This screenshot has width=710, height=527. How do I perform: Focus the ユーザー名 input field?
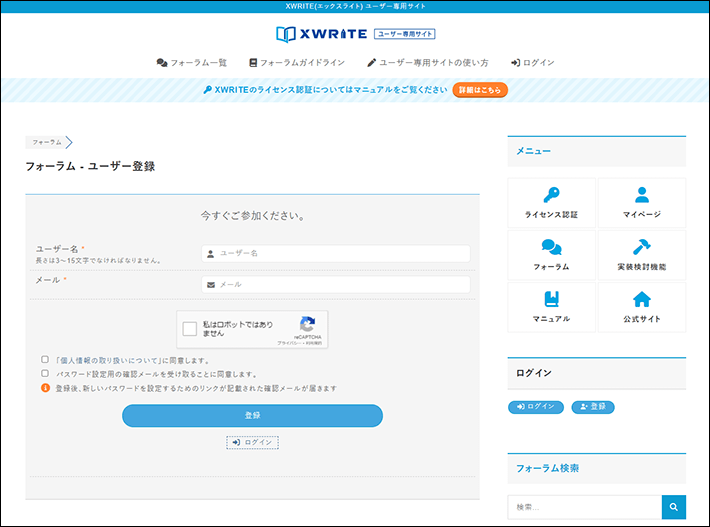point(336,254)
